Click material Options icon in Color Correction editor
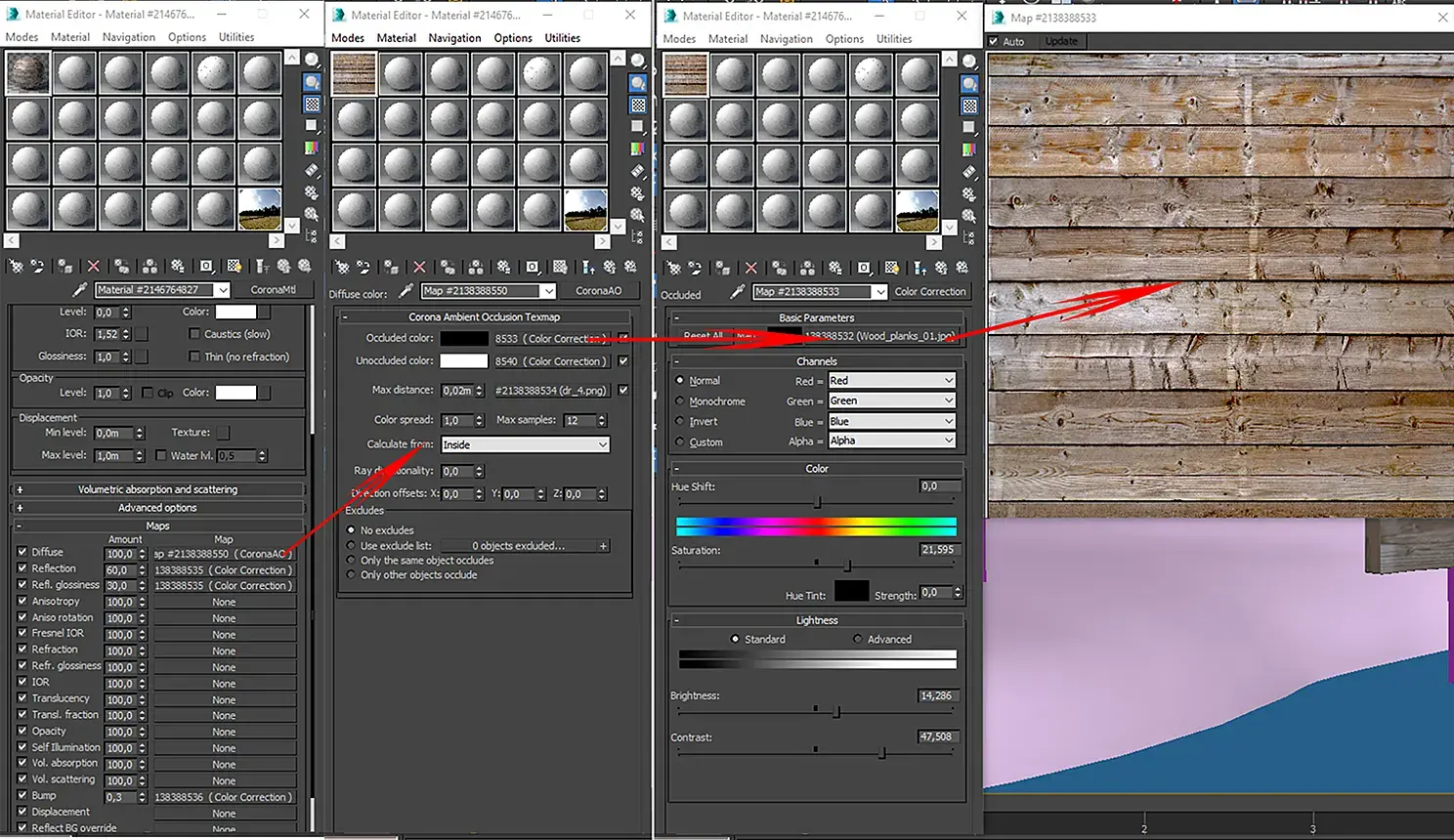 pos(968,194)
